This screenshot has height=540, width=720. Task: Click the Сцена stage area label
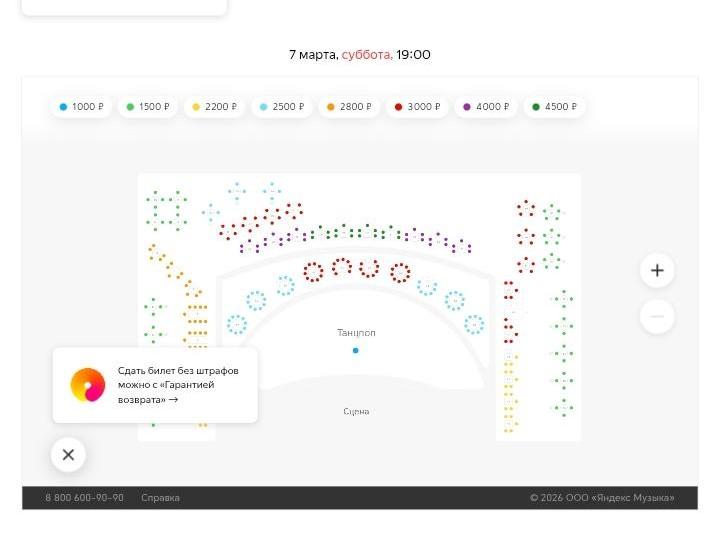pos(356,412)
